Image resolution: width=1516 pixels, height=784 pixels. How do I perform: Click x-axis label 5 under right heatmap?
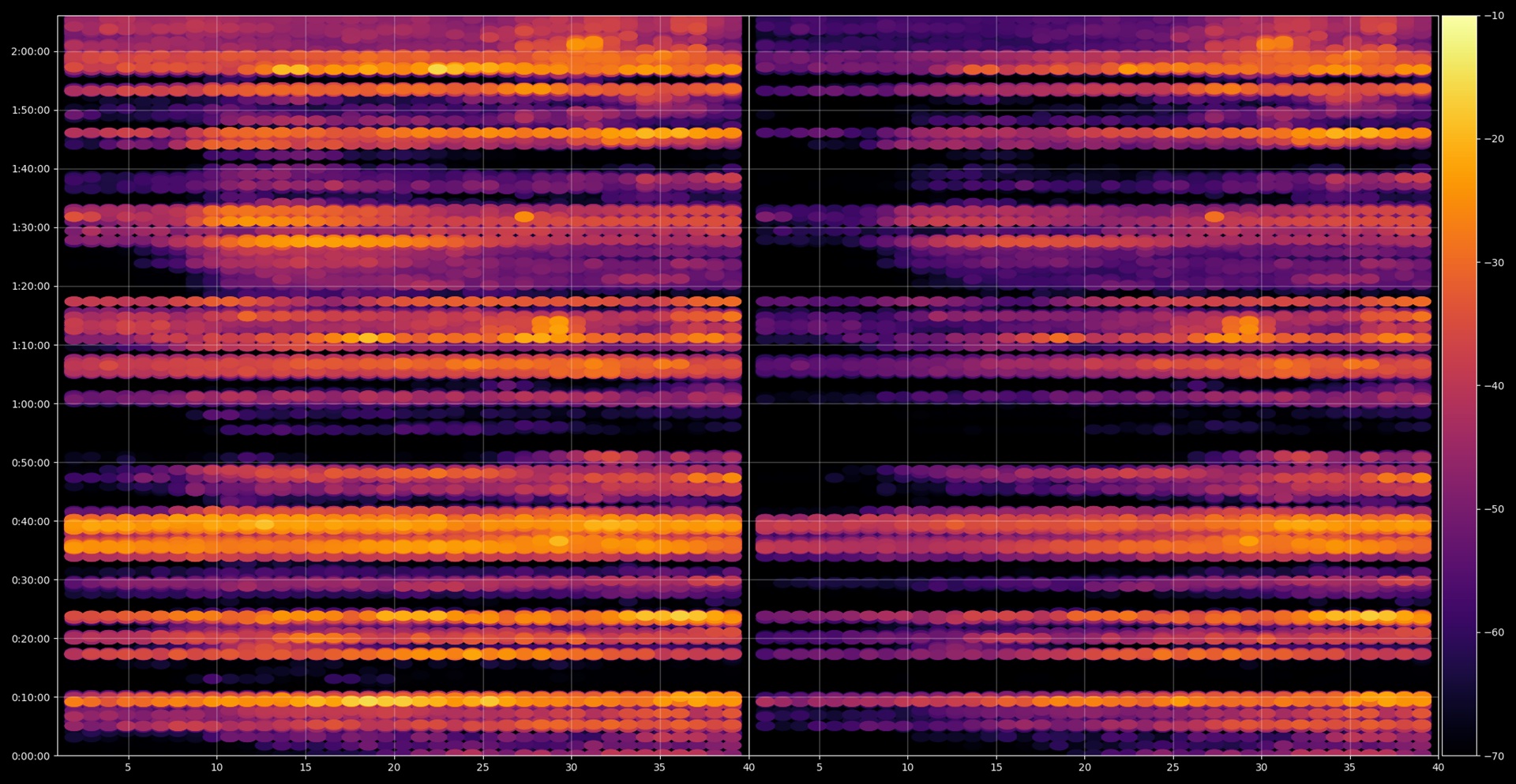pyautogui.click(x=820, y=767)
